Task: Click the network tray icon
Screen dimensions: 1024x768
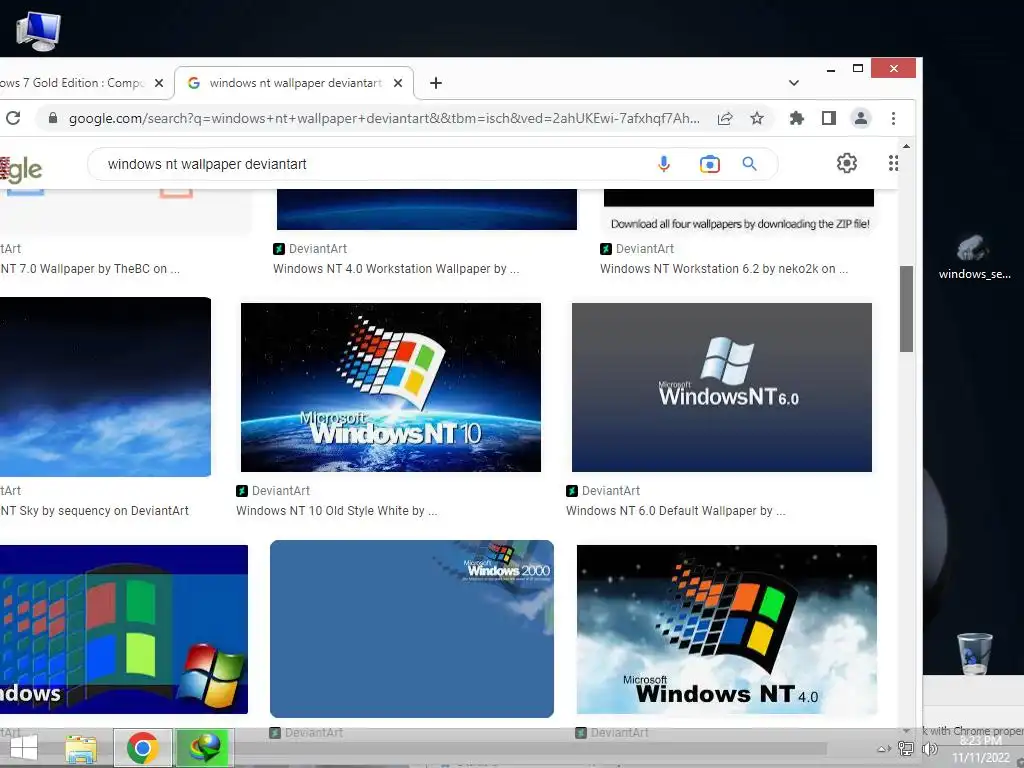Action: pyautogui.click(x=906, y=749)
